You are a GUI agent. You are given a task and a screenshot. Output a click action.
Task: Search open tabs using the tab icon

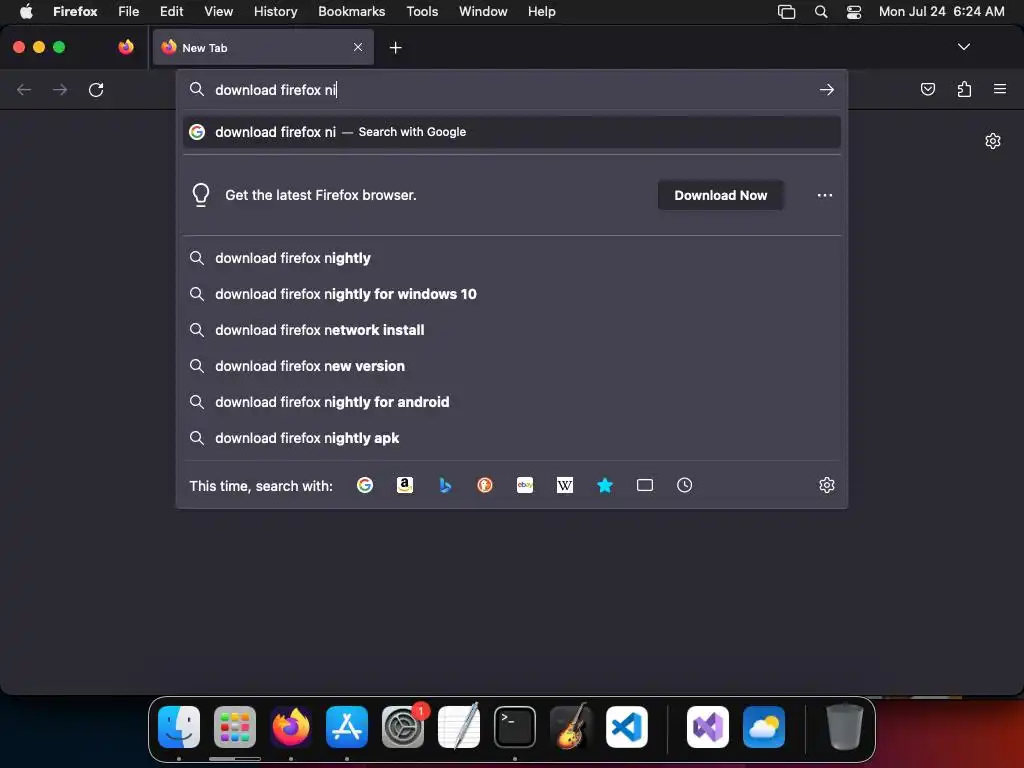click(645, 485)
